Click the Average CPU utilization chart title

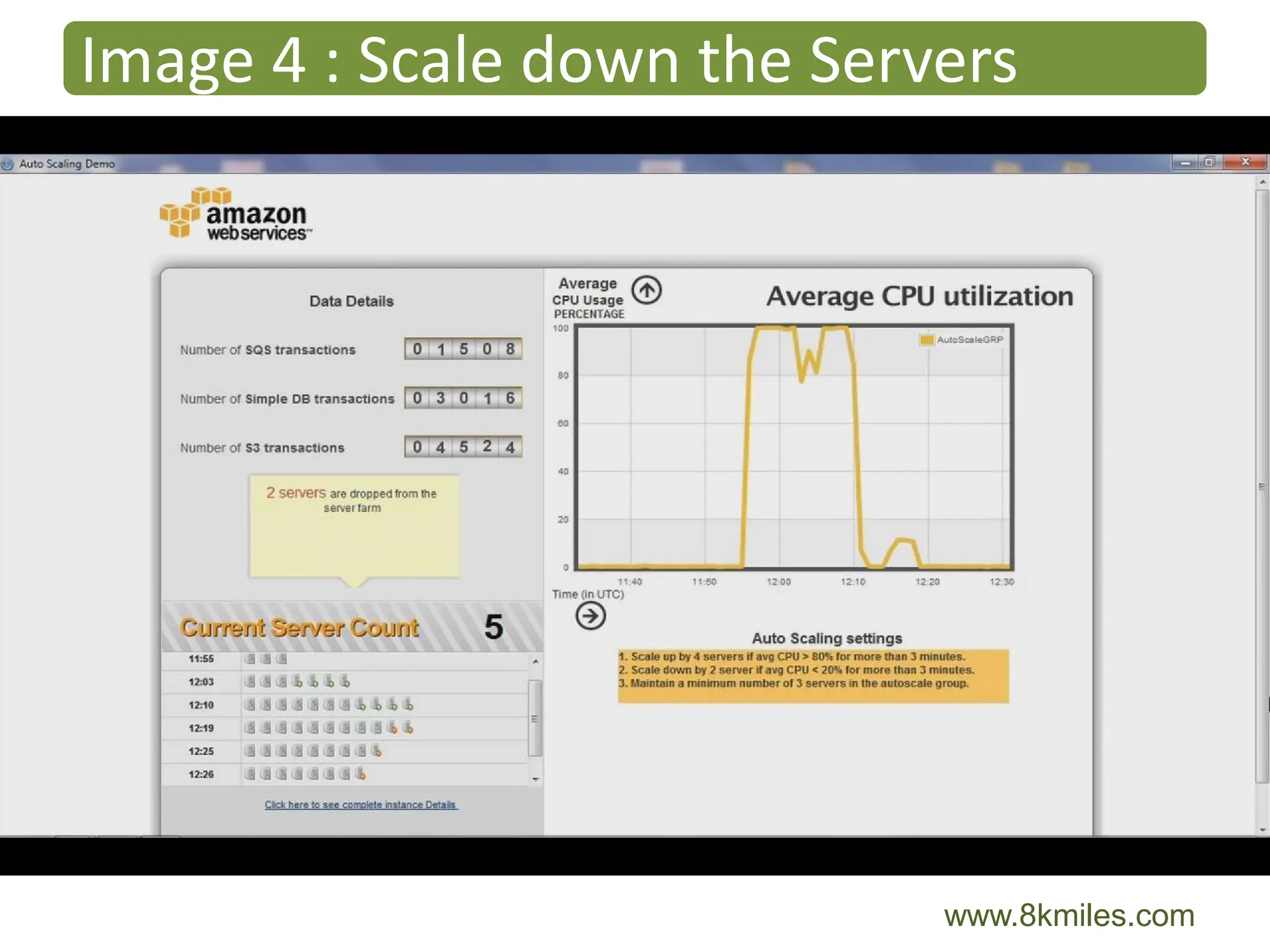920,296
